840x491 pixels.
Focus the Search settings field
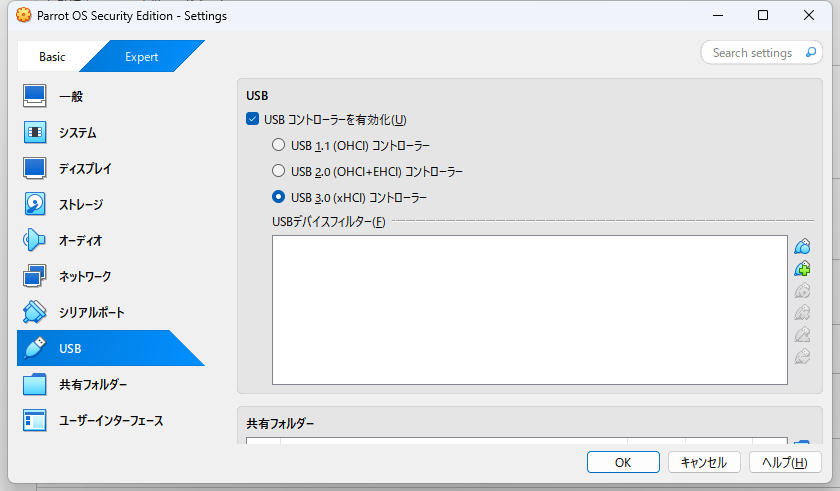coord(761,52)
